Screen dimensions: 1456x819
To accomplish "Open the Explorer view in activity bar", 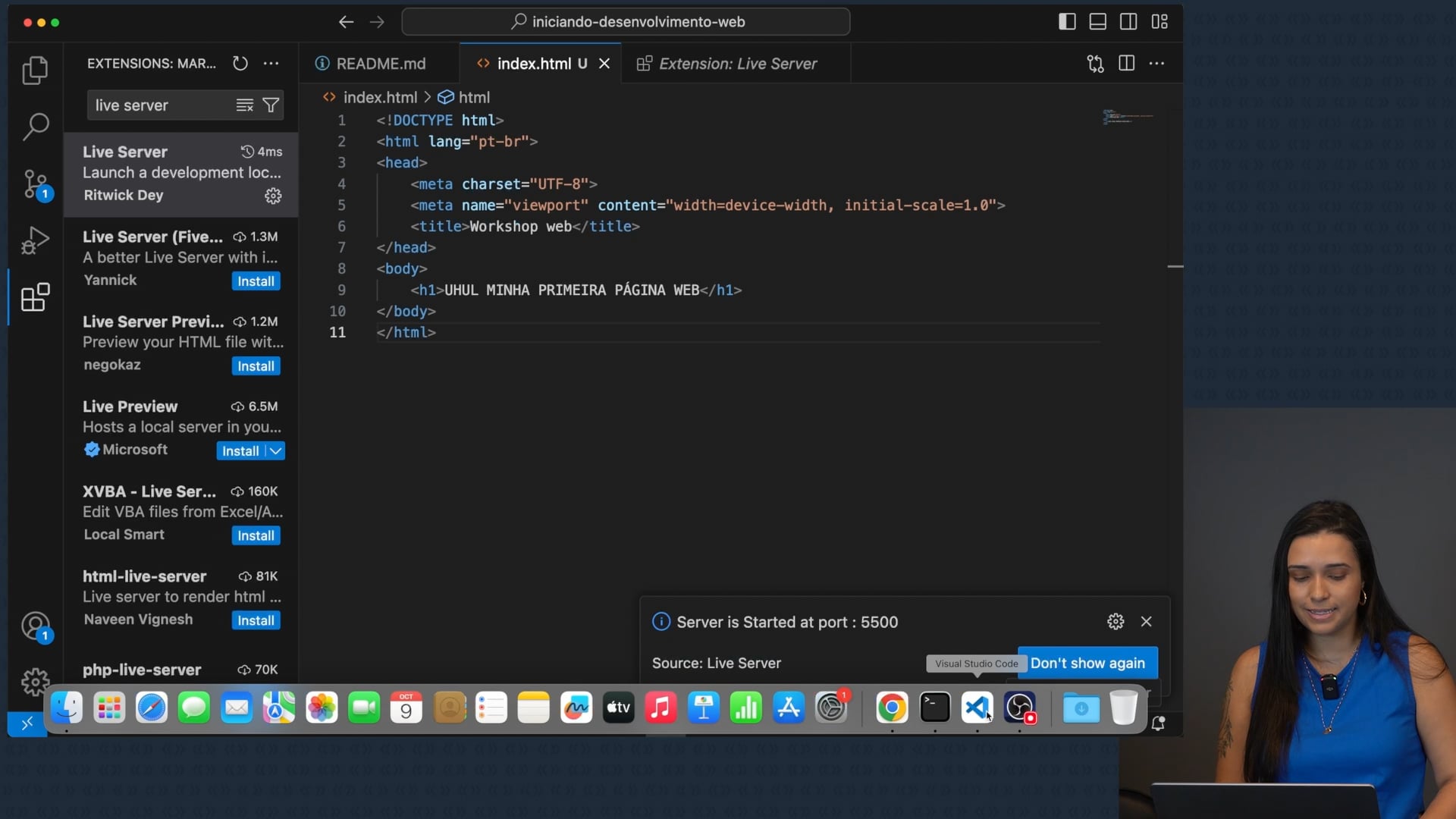I will (35, 71).
